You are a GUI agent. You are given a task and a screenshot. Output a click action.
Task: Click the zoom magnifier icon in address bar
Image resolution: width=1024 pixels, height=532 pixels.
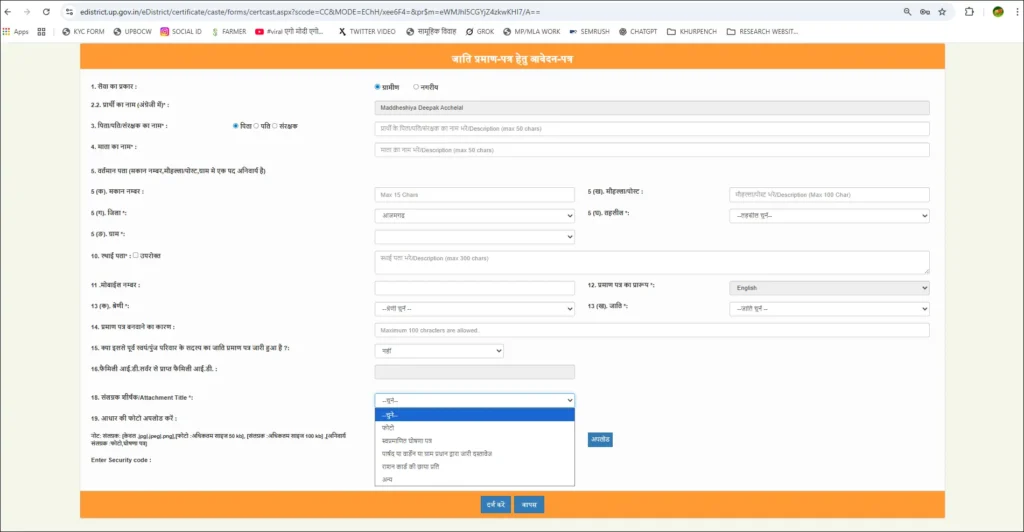pos(907,12)
